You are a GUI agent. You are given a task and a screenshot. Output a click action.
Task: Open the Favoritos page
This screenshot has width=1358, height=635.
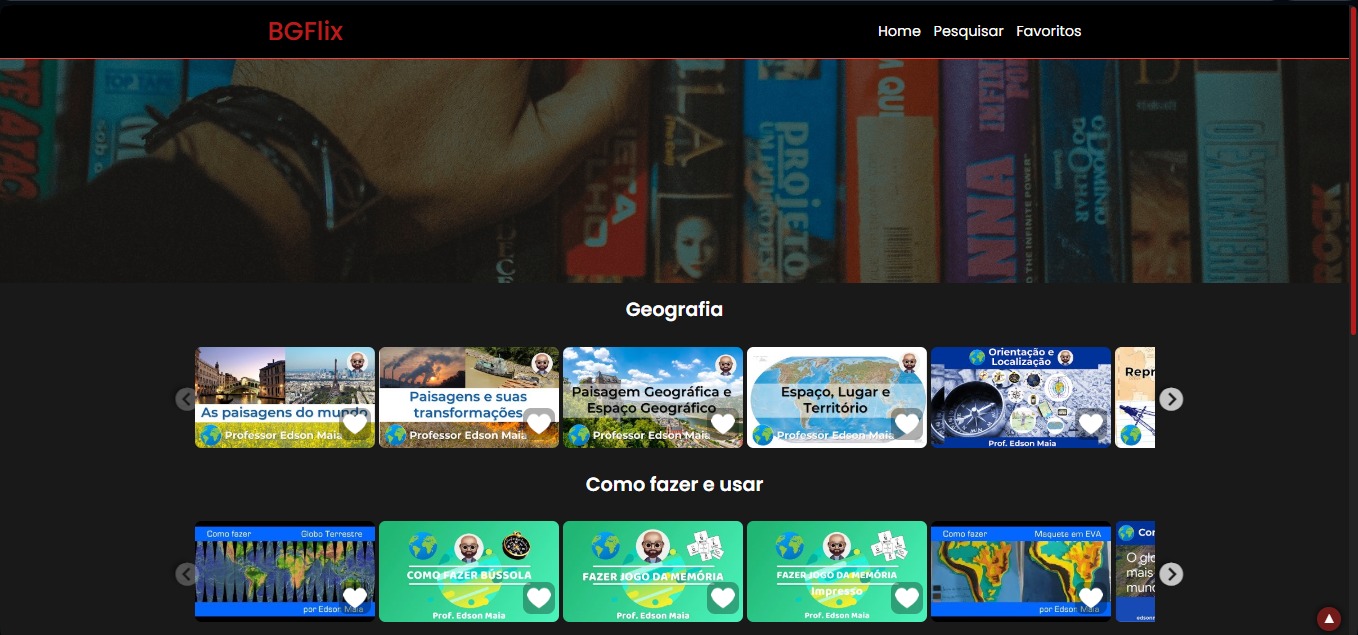point(1048,31)
